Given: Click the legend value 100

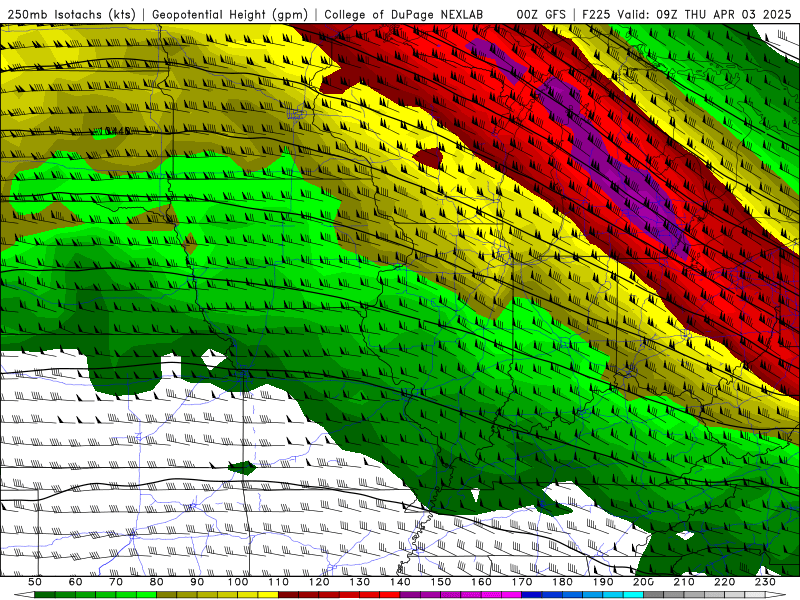Looking at the screenshot, I should (238, 582).
